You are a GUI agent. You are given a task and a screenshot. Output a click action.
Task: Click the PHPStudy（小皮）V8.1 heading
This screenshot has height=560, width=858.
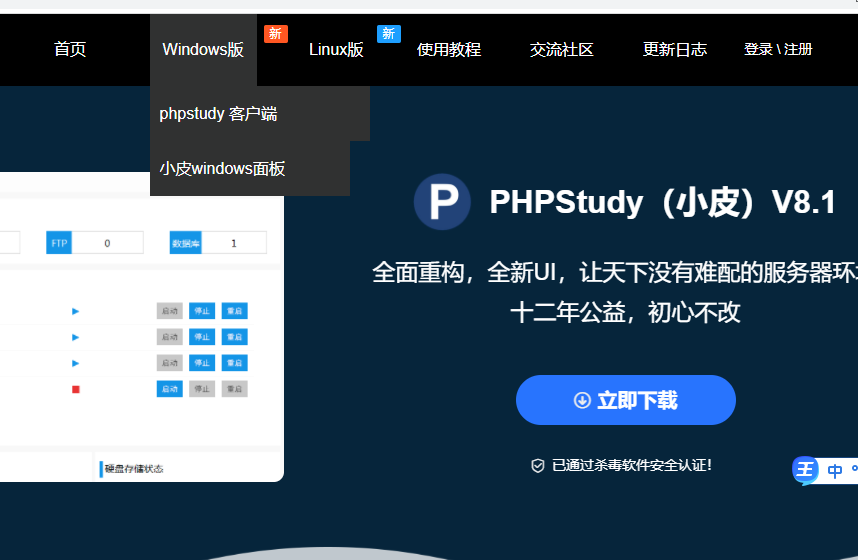663,202
